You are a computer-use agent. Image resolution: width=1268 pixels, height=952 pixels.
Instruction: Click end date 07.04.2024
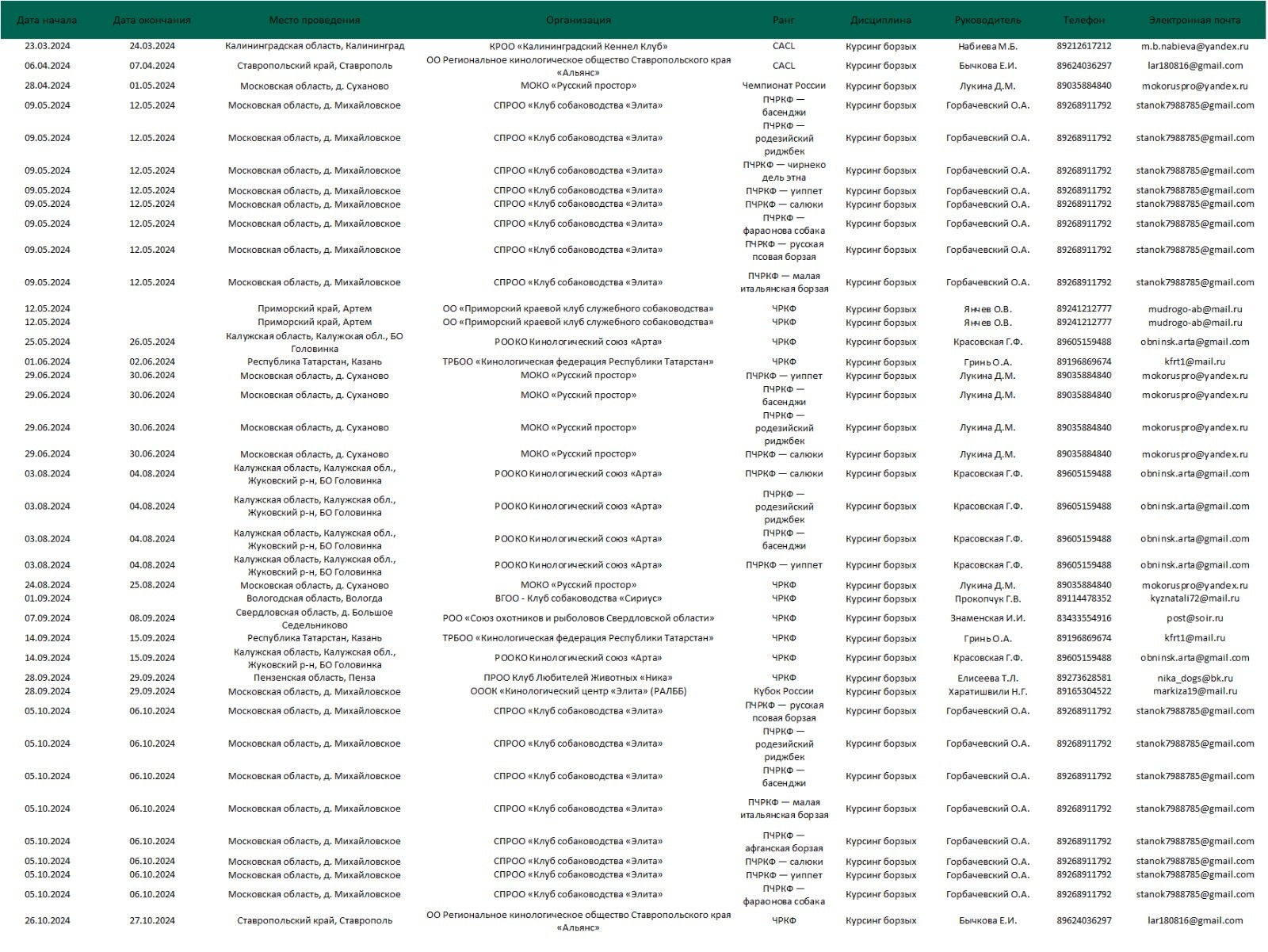click(152, 66)
